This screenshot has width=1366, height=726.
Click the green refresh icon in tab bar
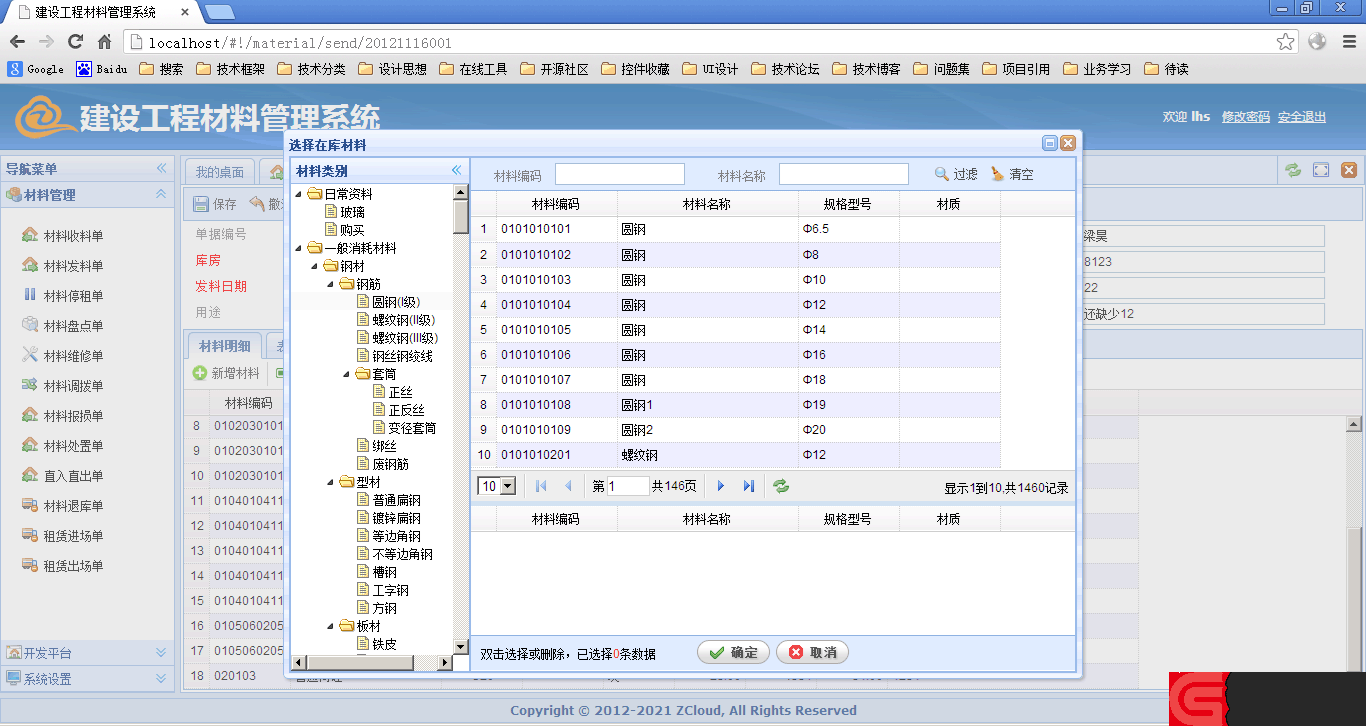pyautogui.click(x=1293, y=170)
